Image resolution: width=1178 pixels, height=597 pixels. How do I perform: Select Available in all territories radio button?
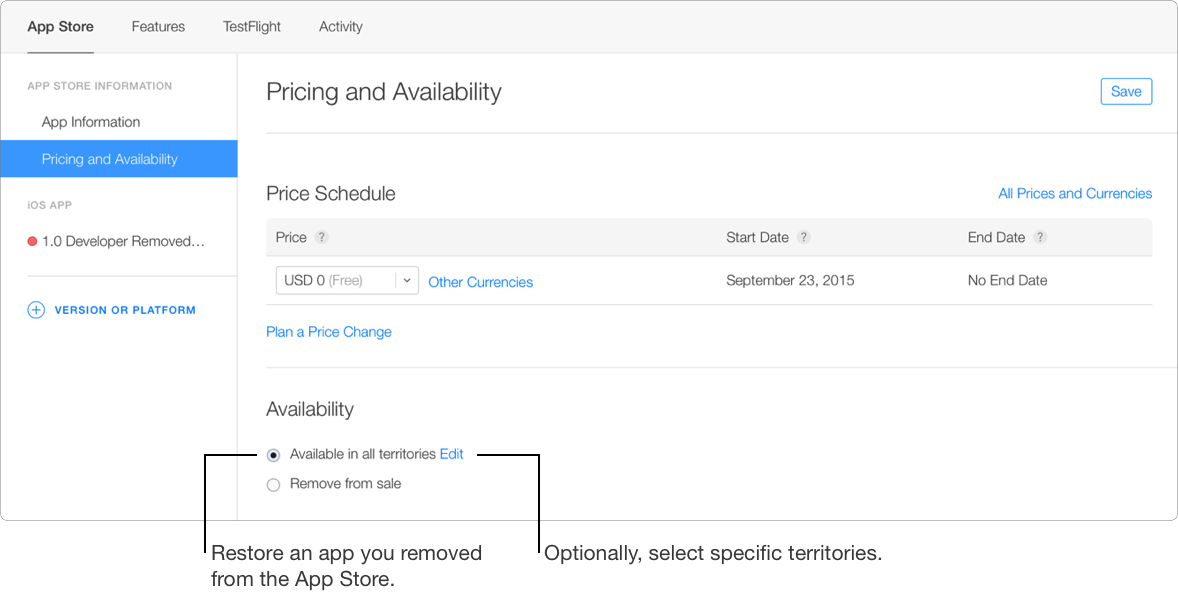273,455
